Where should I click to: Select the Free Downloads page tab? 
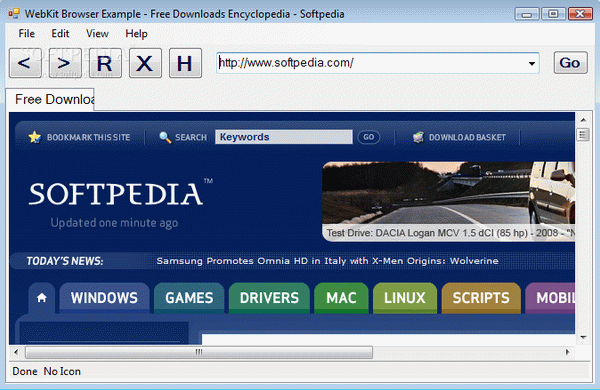[x=51, y=100]
